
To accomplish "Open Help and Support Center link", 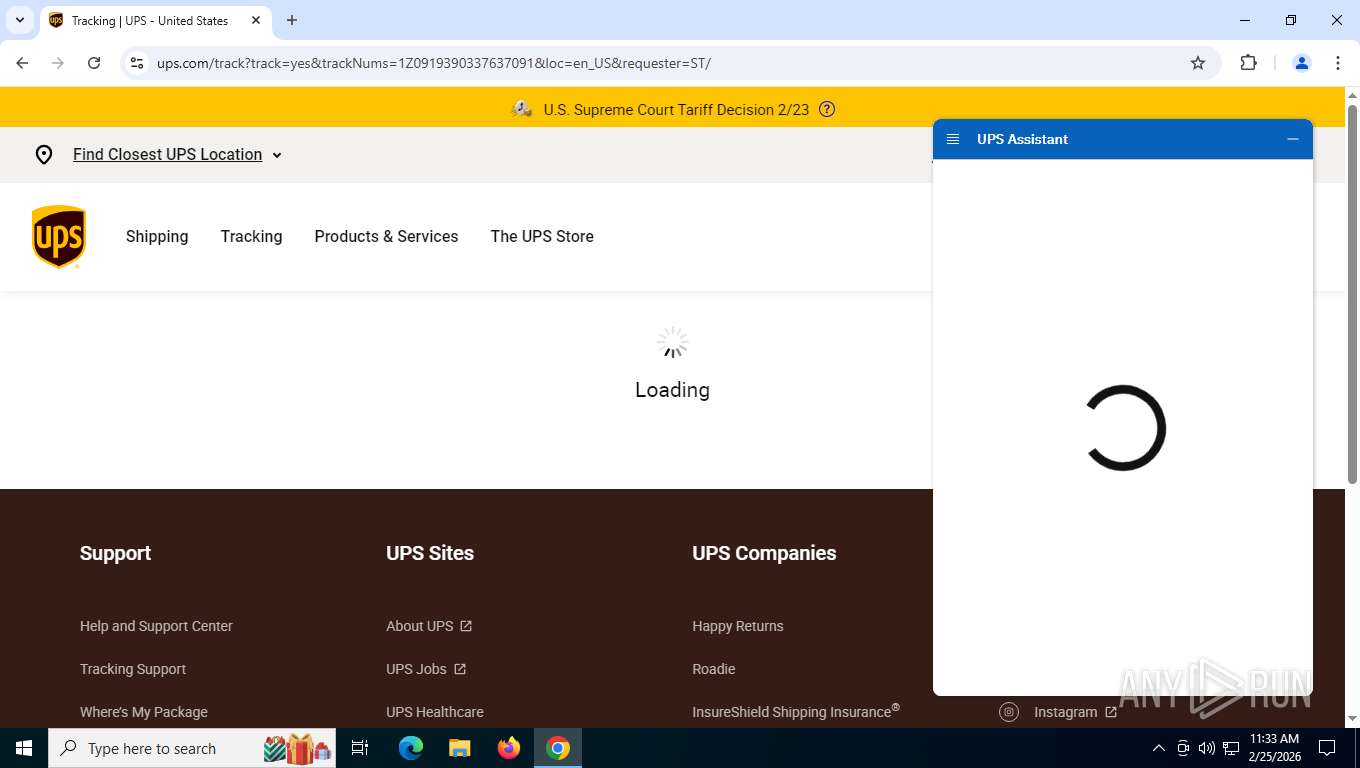I will (156, 626).
